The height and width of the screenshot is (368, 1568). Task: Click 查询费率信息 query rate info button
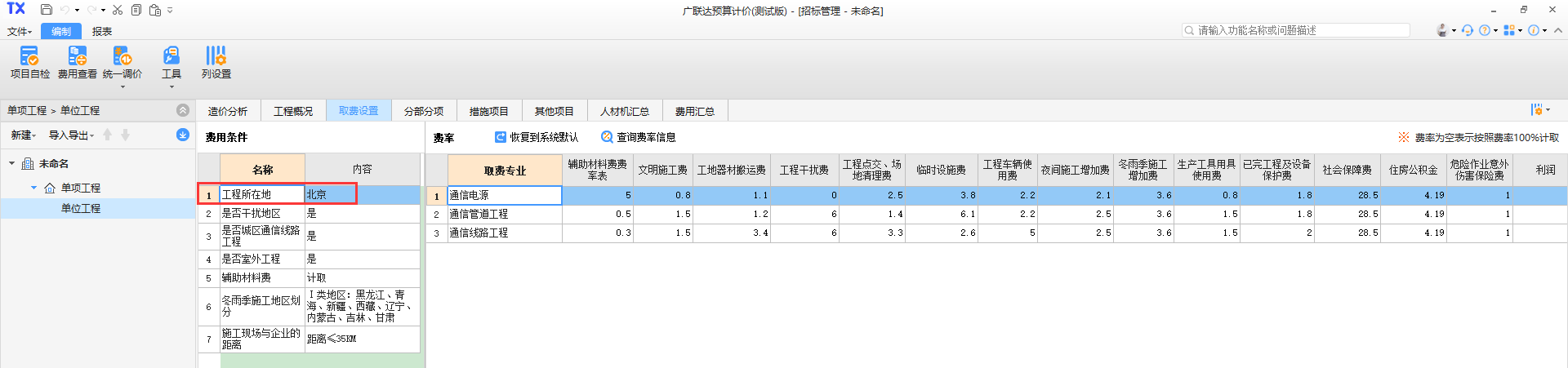(638, 137)
